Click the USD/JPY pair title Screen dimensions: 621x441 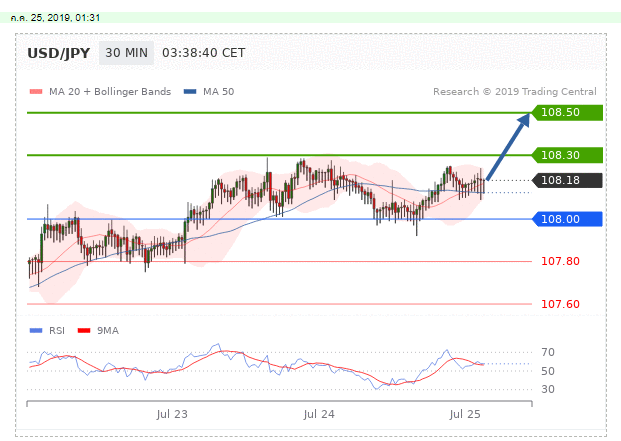tap(59, 53)
